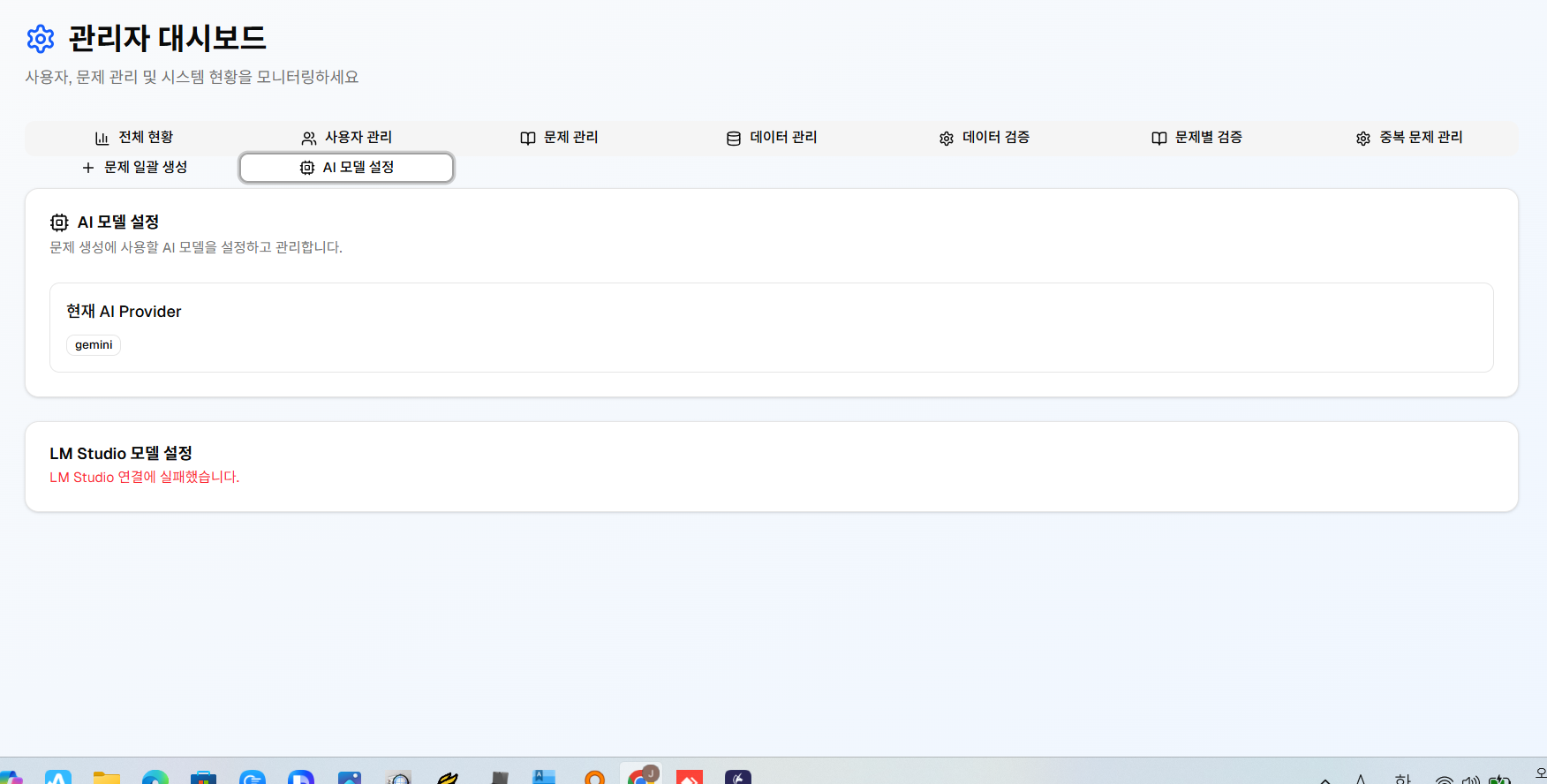
Task: Select the 데이터 검증 tab
Action: (x=985, y=138)
